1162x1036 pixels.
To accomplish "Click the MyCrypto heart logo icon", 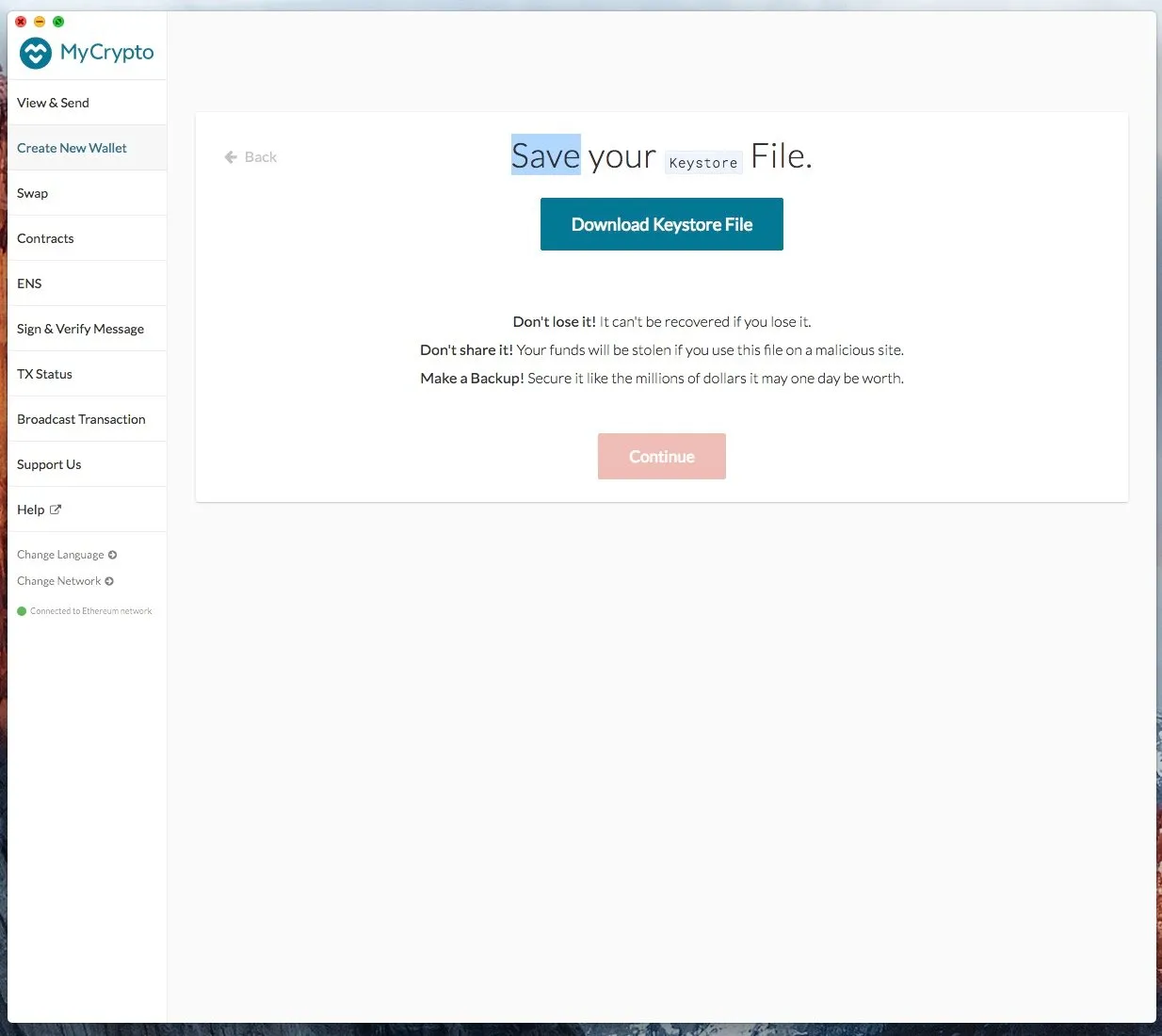I will click(36, 53).
